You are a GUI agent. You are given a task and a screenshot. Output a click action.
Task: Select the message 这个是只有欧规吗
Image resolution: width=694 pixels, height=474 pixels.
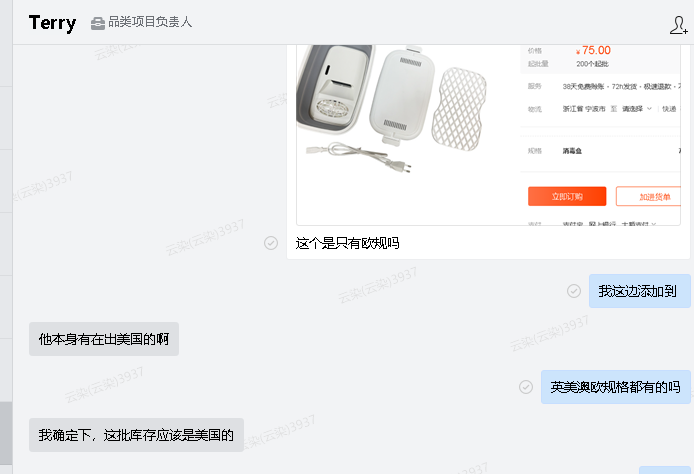pos(347,243)
